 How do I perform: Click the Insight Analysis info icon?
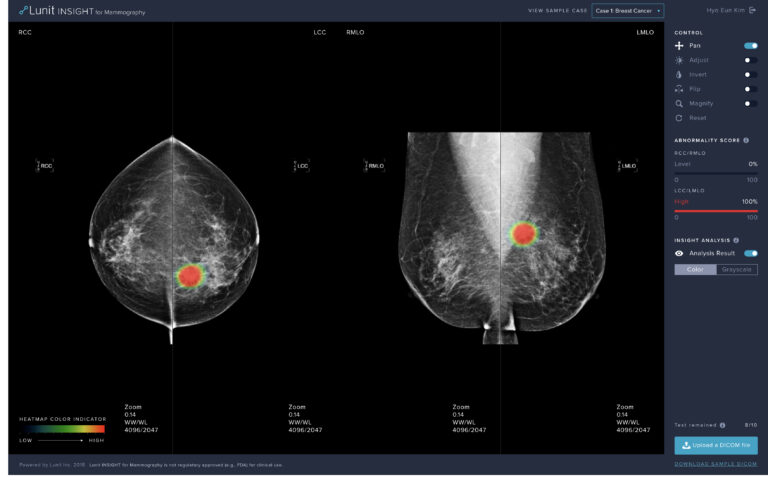click(737, 240)
